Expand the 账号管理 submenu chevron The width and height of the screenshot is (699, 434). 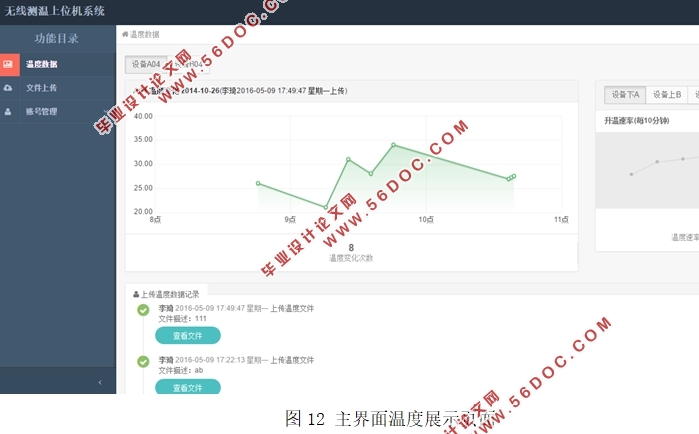tap(105, 111)
